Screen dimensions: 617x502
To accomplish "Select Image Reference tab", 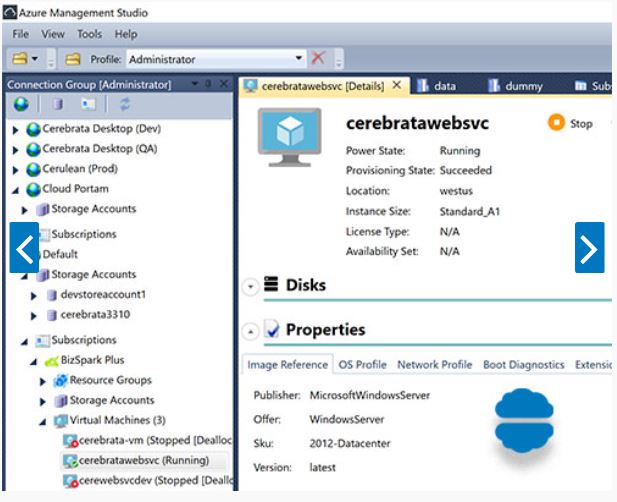I will point(288,365).
